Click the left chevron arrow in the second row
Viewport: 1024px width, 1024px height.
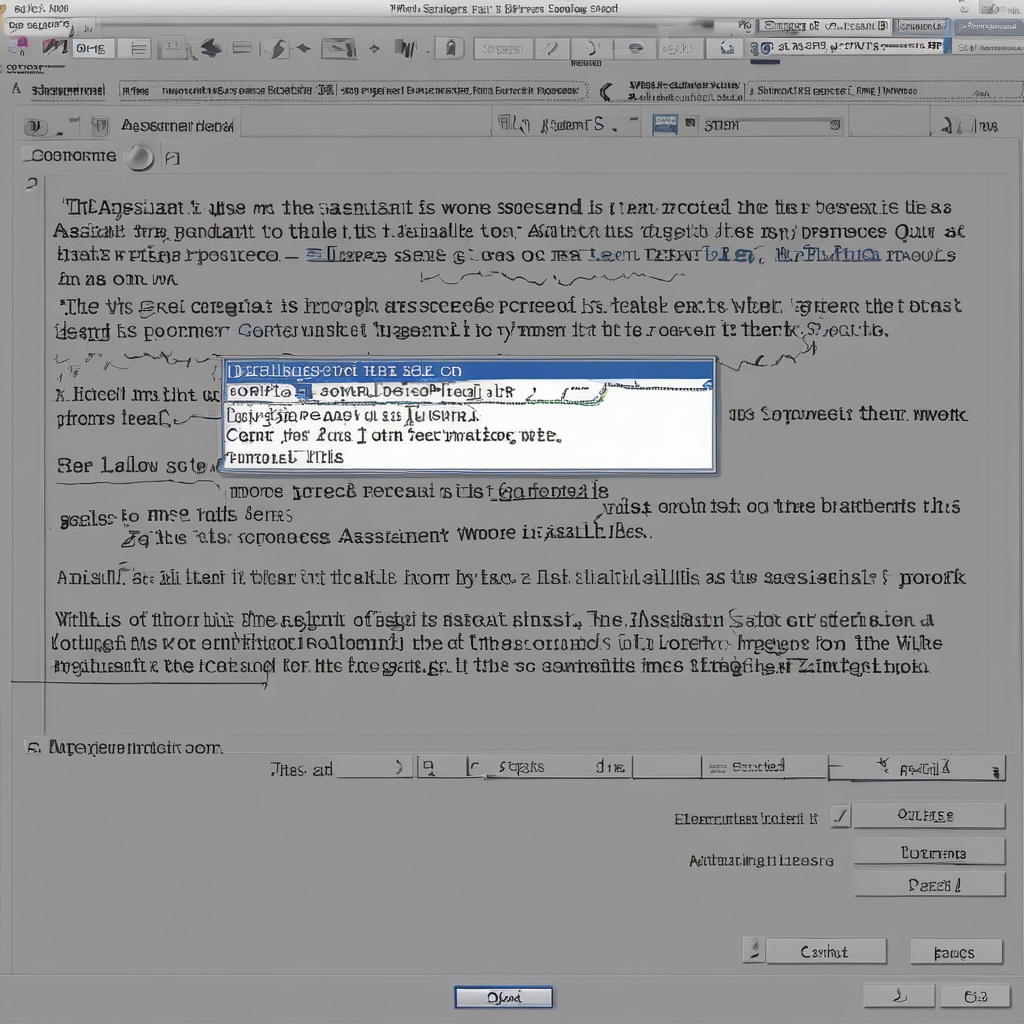click(x=605, y=91)
